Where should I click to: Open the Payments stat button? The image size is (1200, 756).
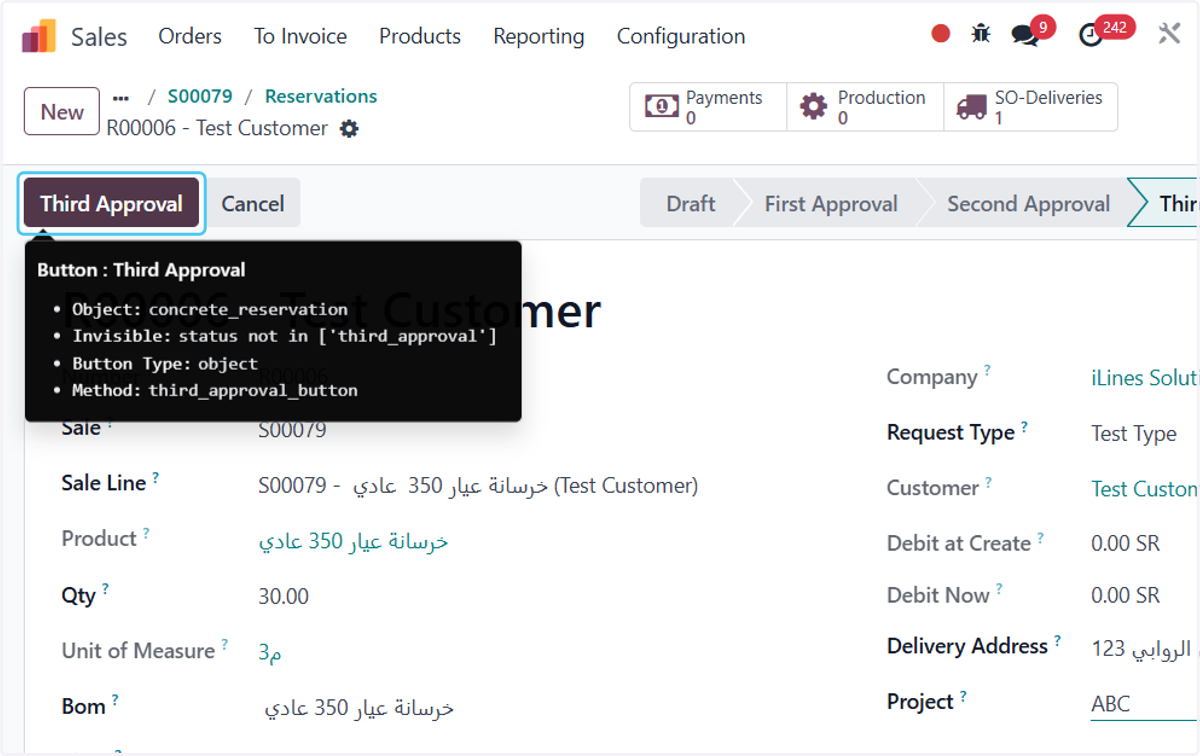708,107
